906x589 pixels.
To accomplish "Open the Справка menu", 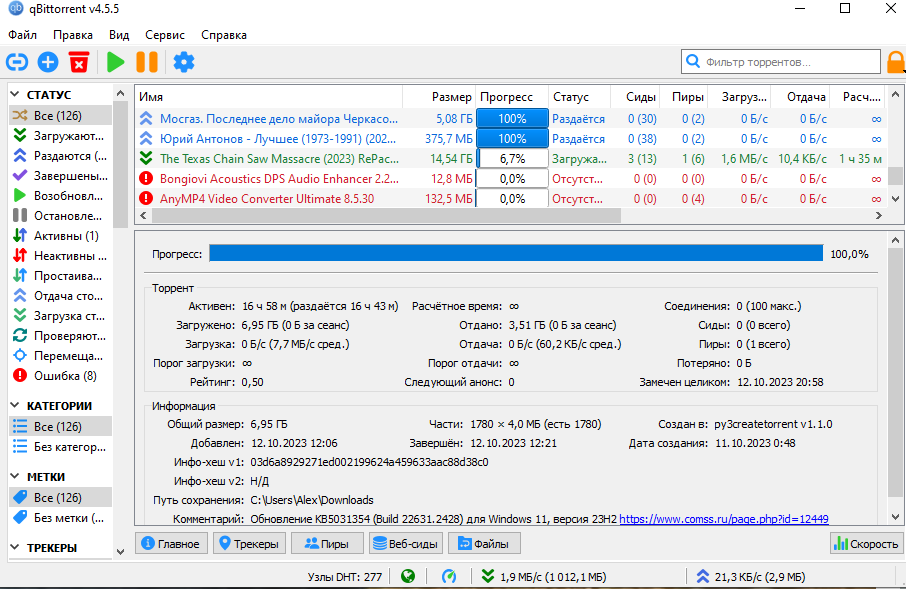I will pos(224,35).
